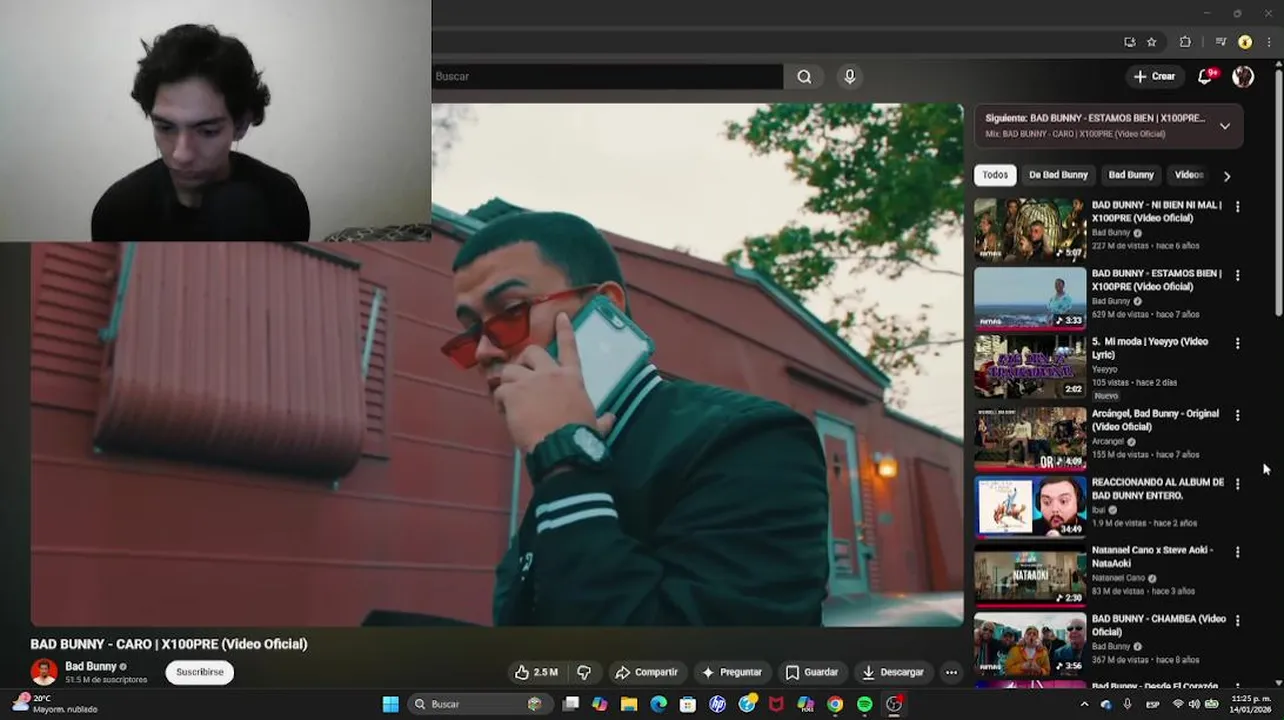Click install/cast icon in address bar
The width and height of the screenshot is (1284, 720).
[1130, 42]
